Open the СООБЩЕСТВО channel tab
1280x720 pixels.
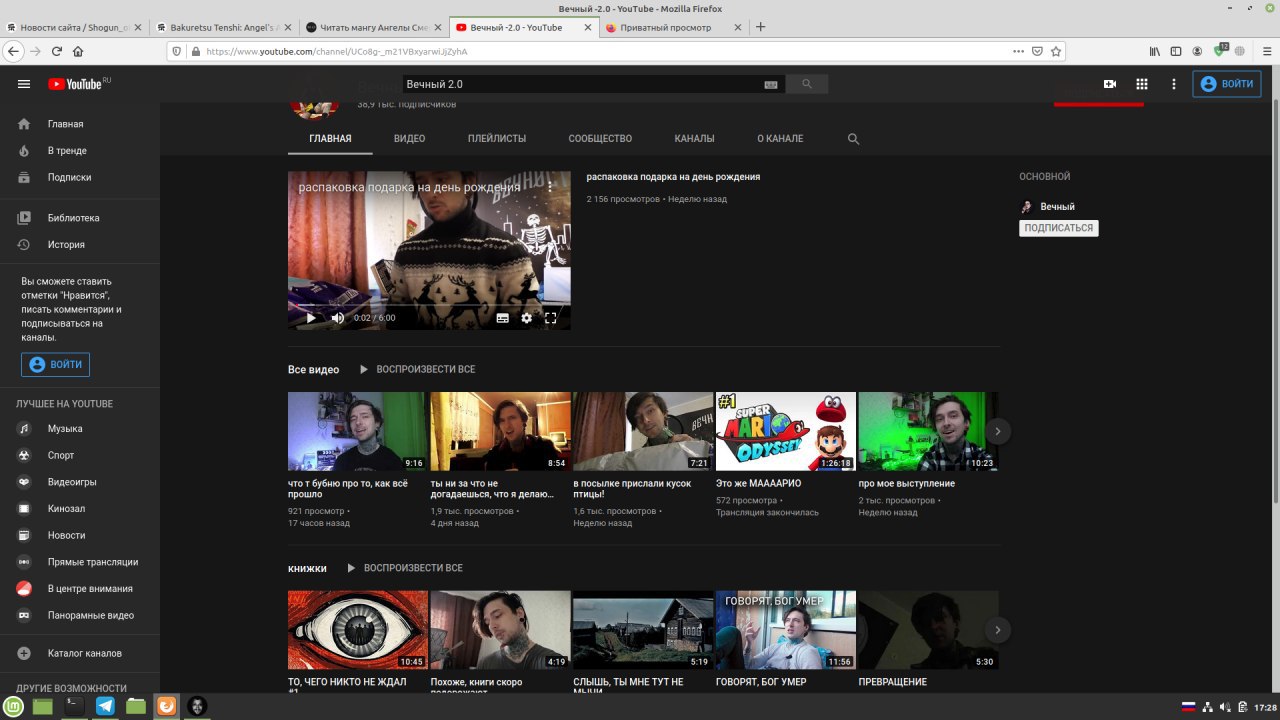600,139
